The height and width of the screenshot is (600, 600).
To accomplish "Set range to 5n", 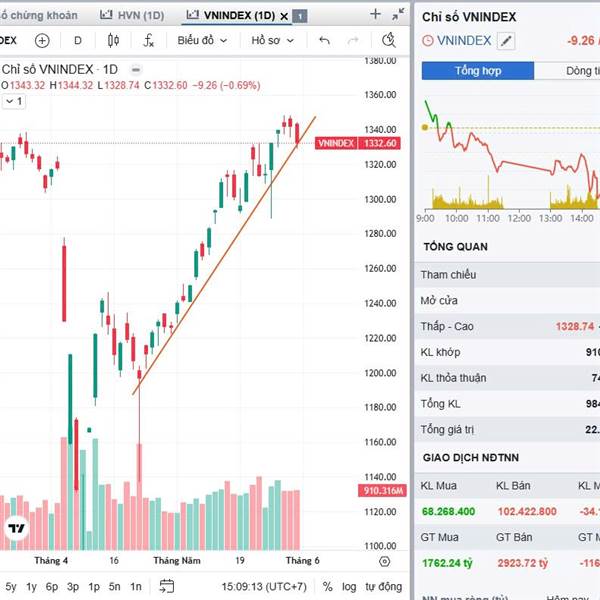I will click(x=114, y=587).
